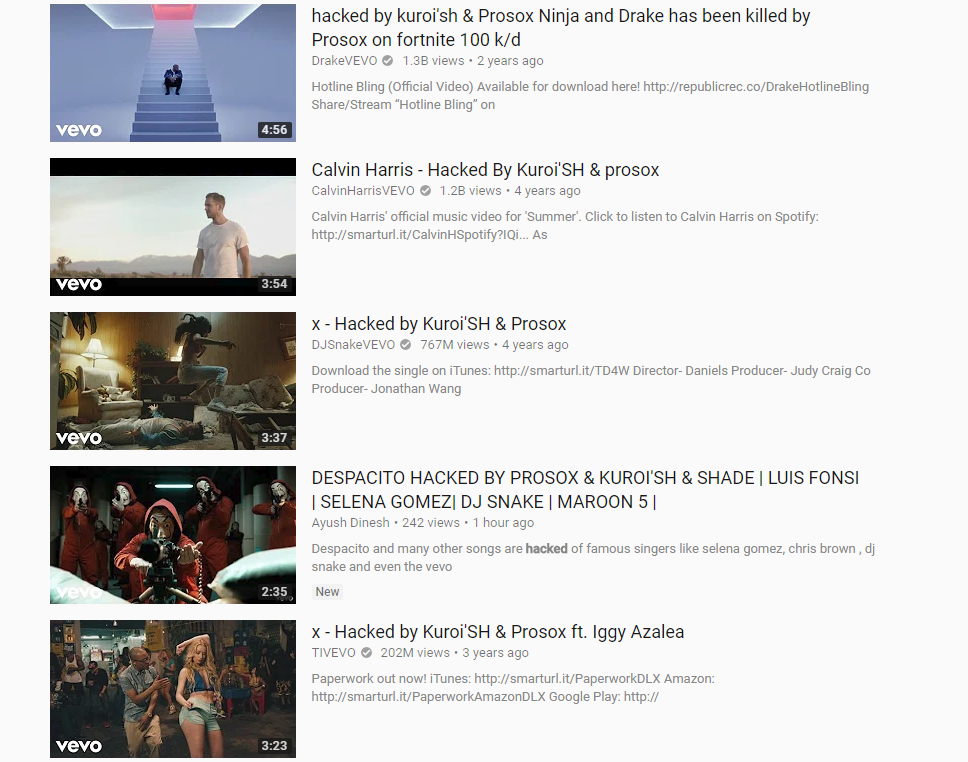Click the 'Hotline Bling (Official Video)' description
This screenshot has width=968, height=762.
(x=590, y=96)
